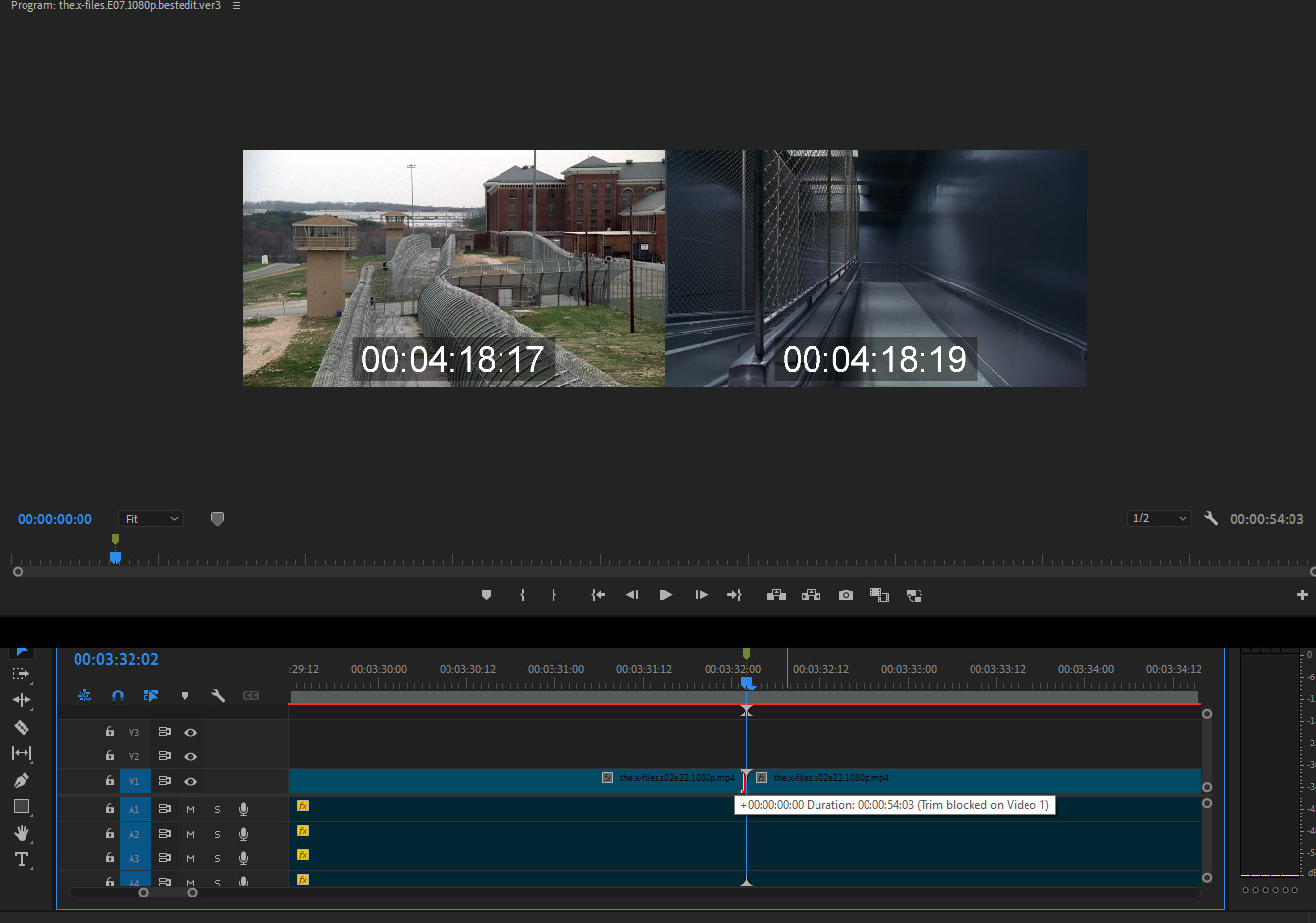Open Program monitor settings wrench
The image size is (1316, 923).
pos(1211,518)
